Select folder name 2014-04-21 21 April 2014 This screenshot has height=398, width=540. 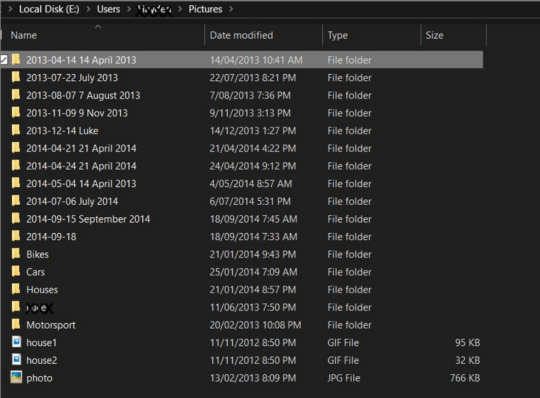(81, 148)
